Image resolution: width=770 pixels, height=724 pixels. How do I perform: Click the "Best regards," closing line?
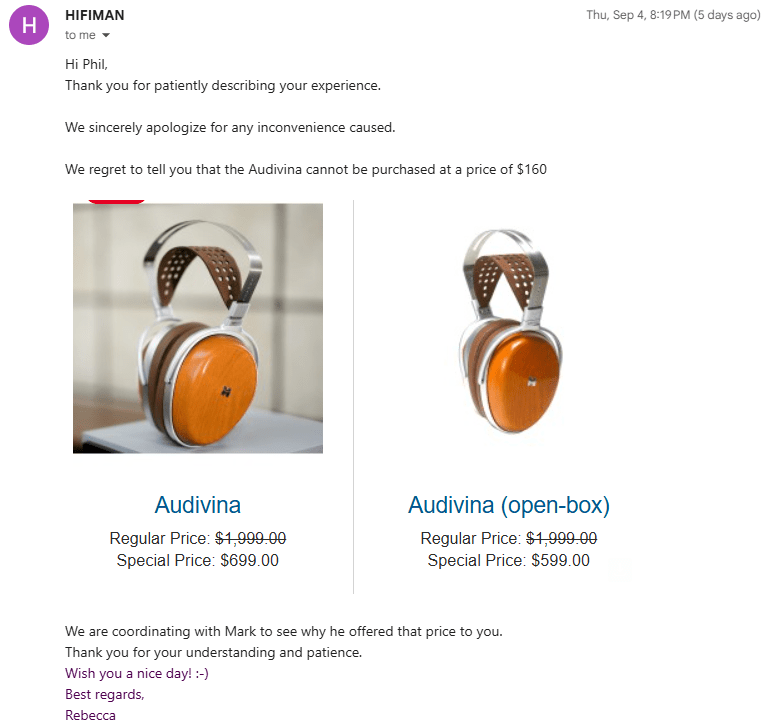click(x=105, y=695)
